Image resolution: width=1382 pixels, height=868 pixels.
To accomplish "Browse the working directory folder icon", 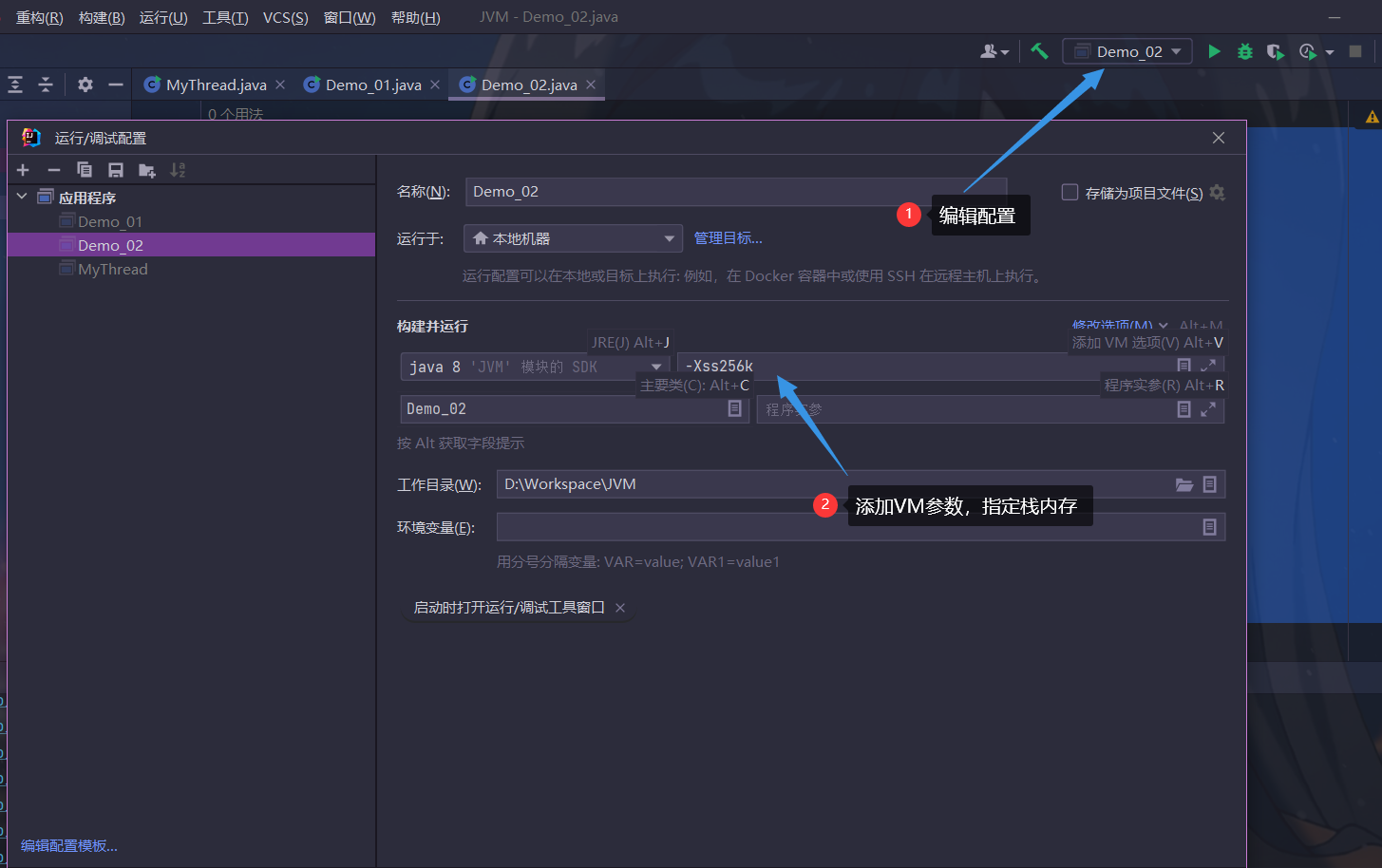I will [x=1184, y=484].
